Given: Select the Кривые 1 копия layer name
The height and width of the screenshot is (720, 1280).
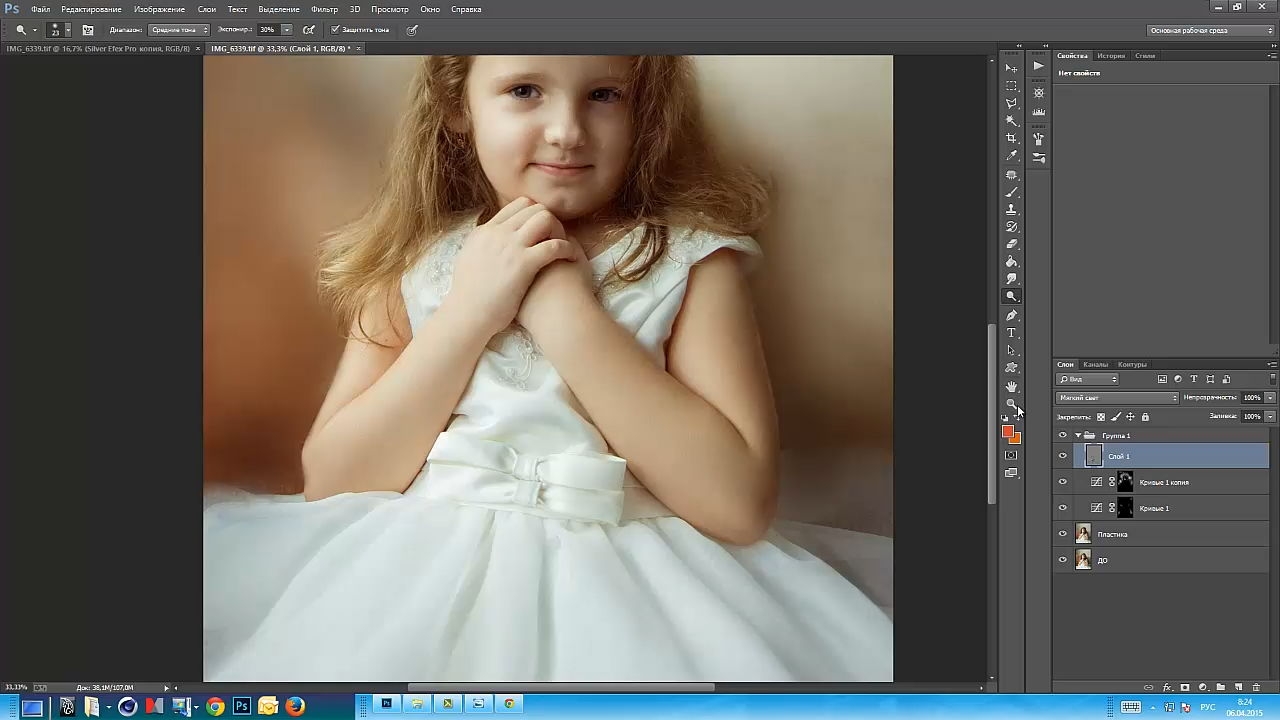Looking at the screenshot, I should point(1164,483).
